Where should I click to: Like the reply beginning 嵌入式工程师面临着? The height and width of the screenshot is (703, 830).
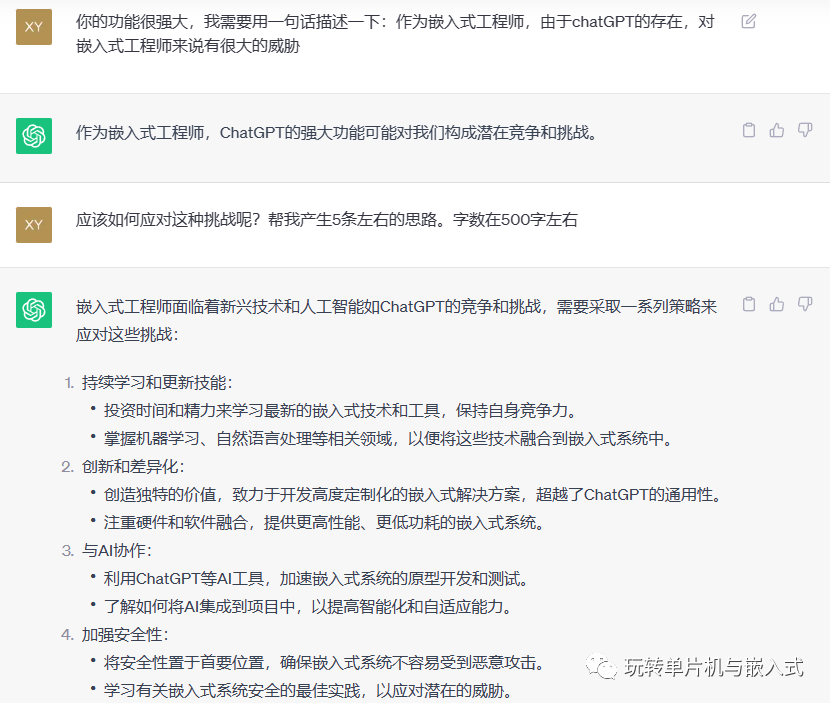[x=777, y=304]
